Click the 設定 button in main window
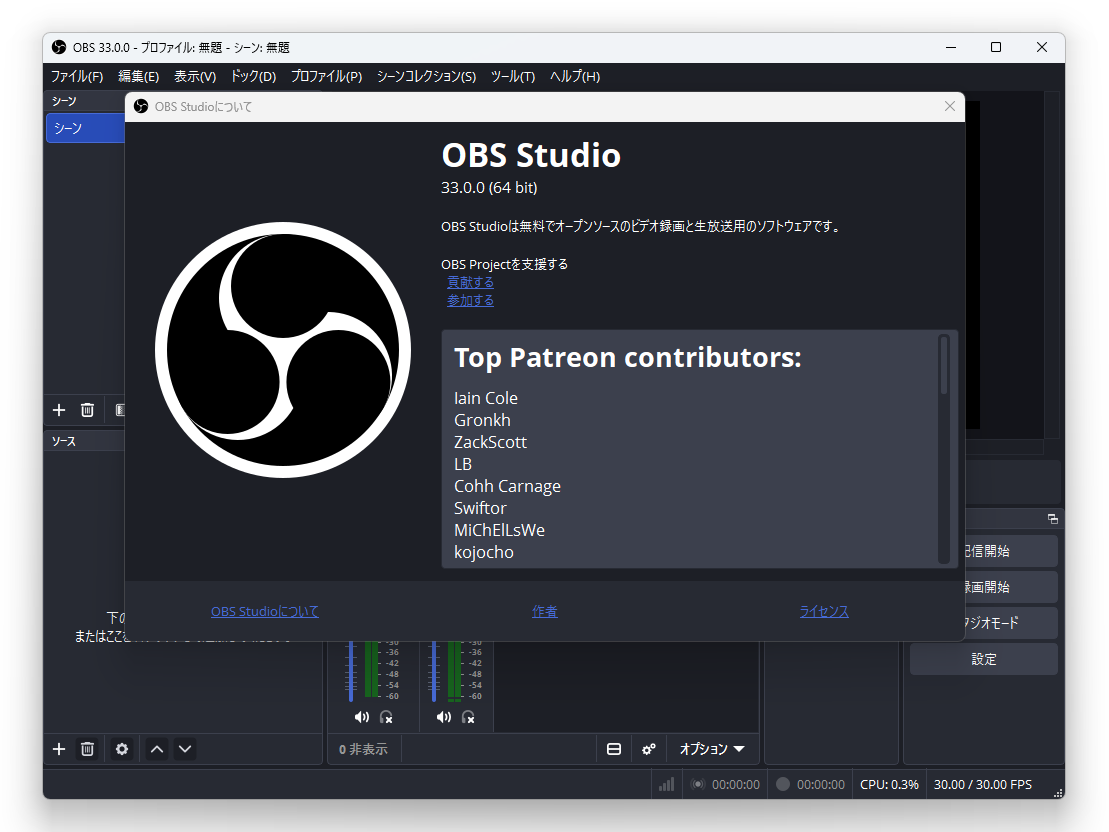 pos(984,659)
